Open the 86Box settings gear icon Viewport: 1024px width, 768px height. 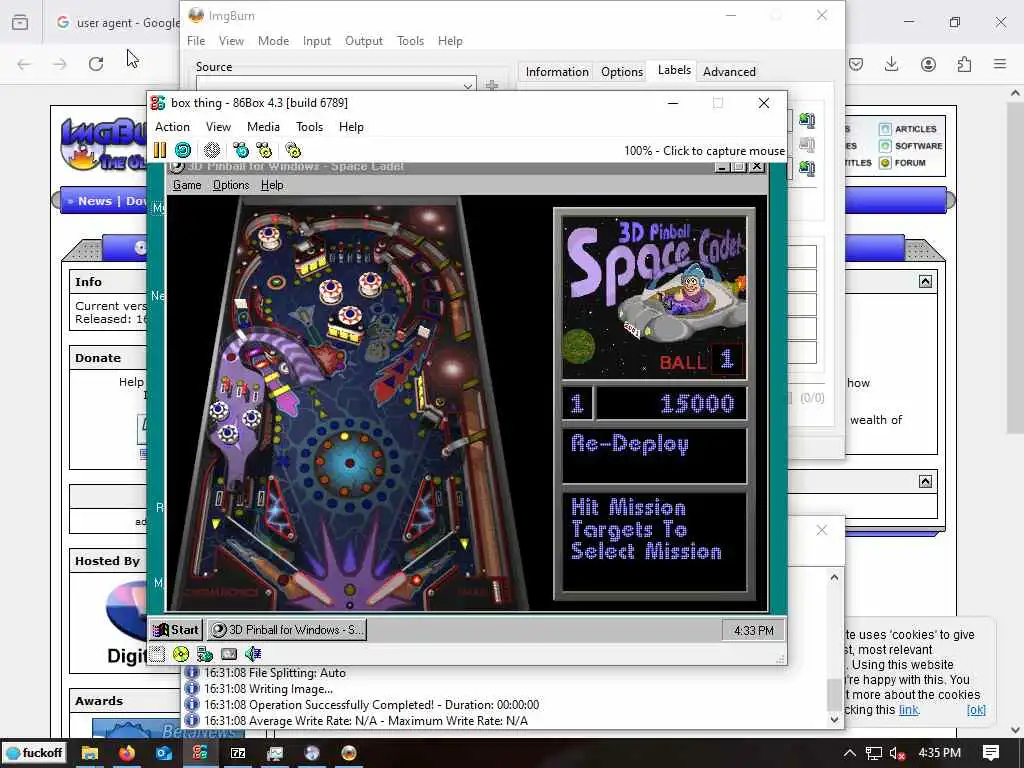pos(293,150)
